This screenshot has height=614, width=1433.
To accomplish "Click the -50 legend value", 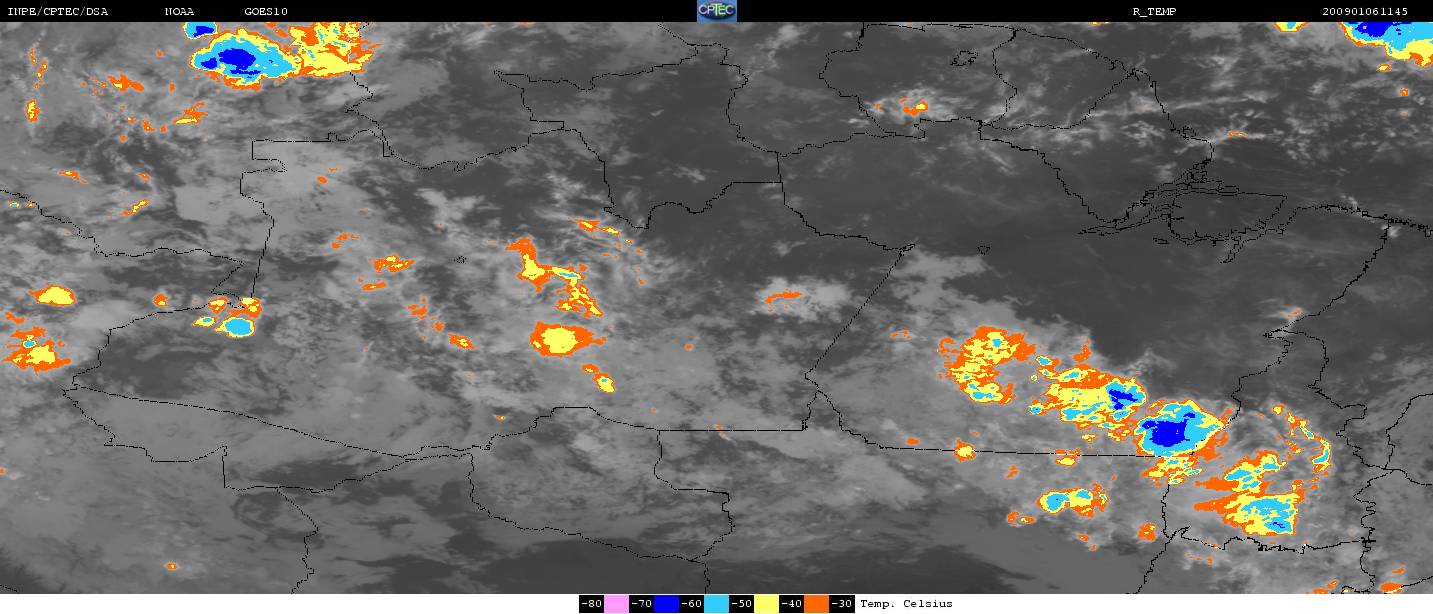I will (x=741, y=604).
